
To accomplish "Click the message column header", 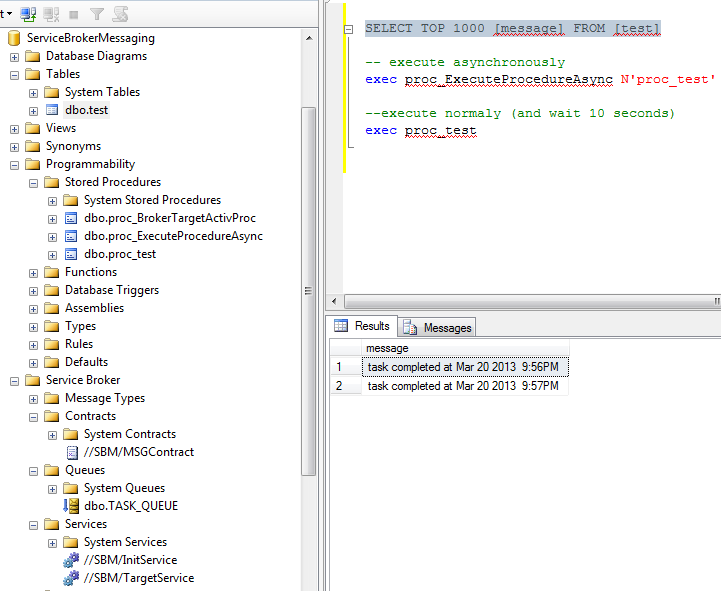I will [387, 348].
